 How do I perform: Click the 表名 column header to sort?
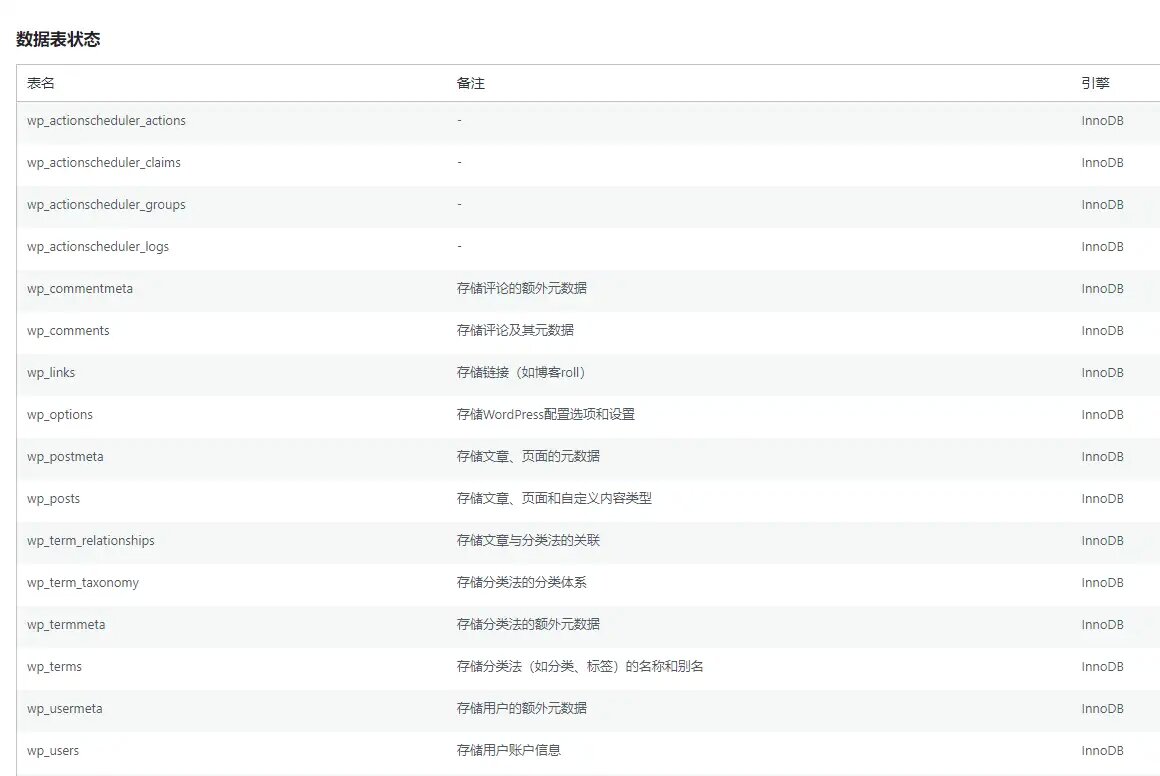[38, 83]
